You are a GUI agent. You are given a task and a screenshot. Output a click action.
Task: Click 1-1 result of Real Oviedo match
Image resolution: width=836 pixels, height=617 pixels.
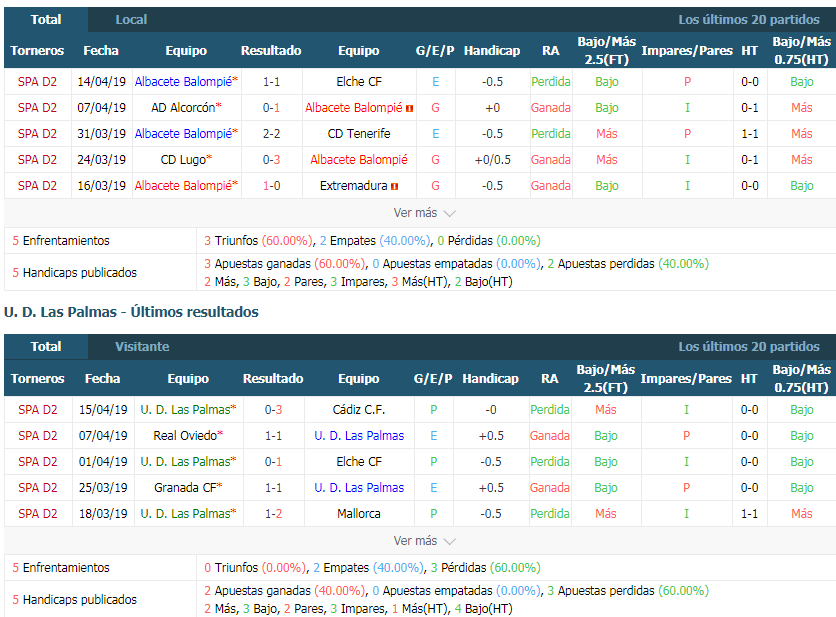(274, 436)
